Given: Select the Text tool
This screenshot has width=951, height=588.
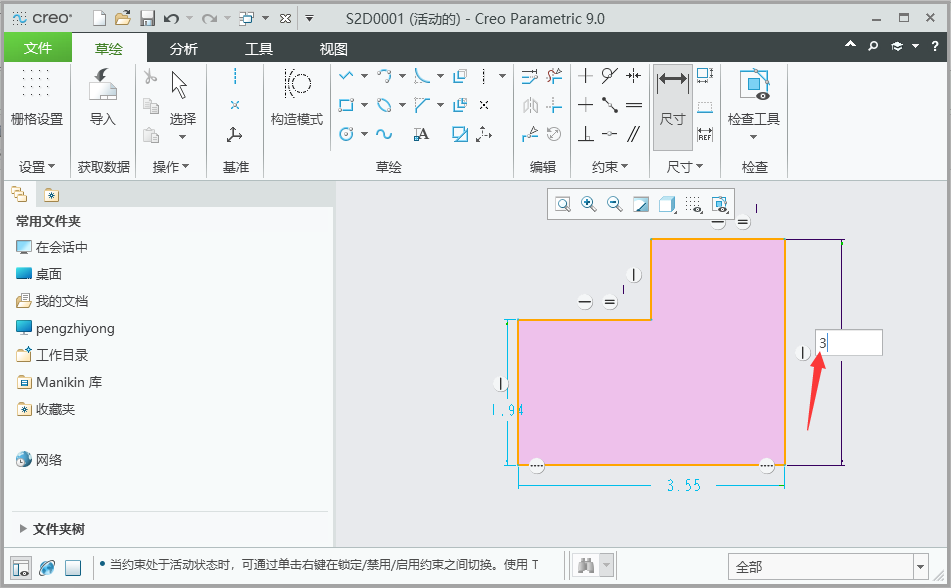Looking at the screenshot, I should coord(422,134).
